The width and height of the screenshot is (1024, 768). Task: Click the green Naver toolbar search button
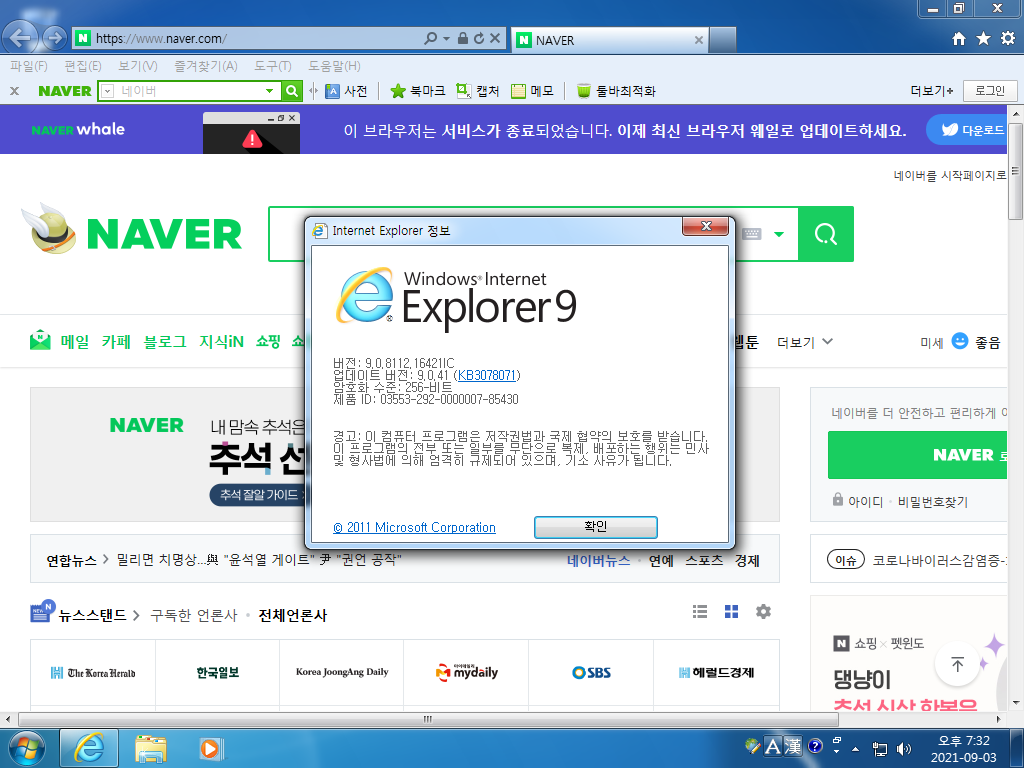tap(292, 91)
